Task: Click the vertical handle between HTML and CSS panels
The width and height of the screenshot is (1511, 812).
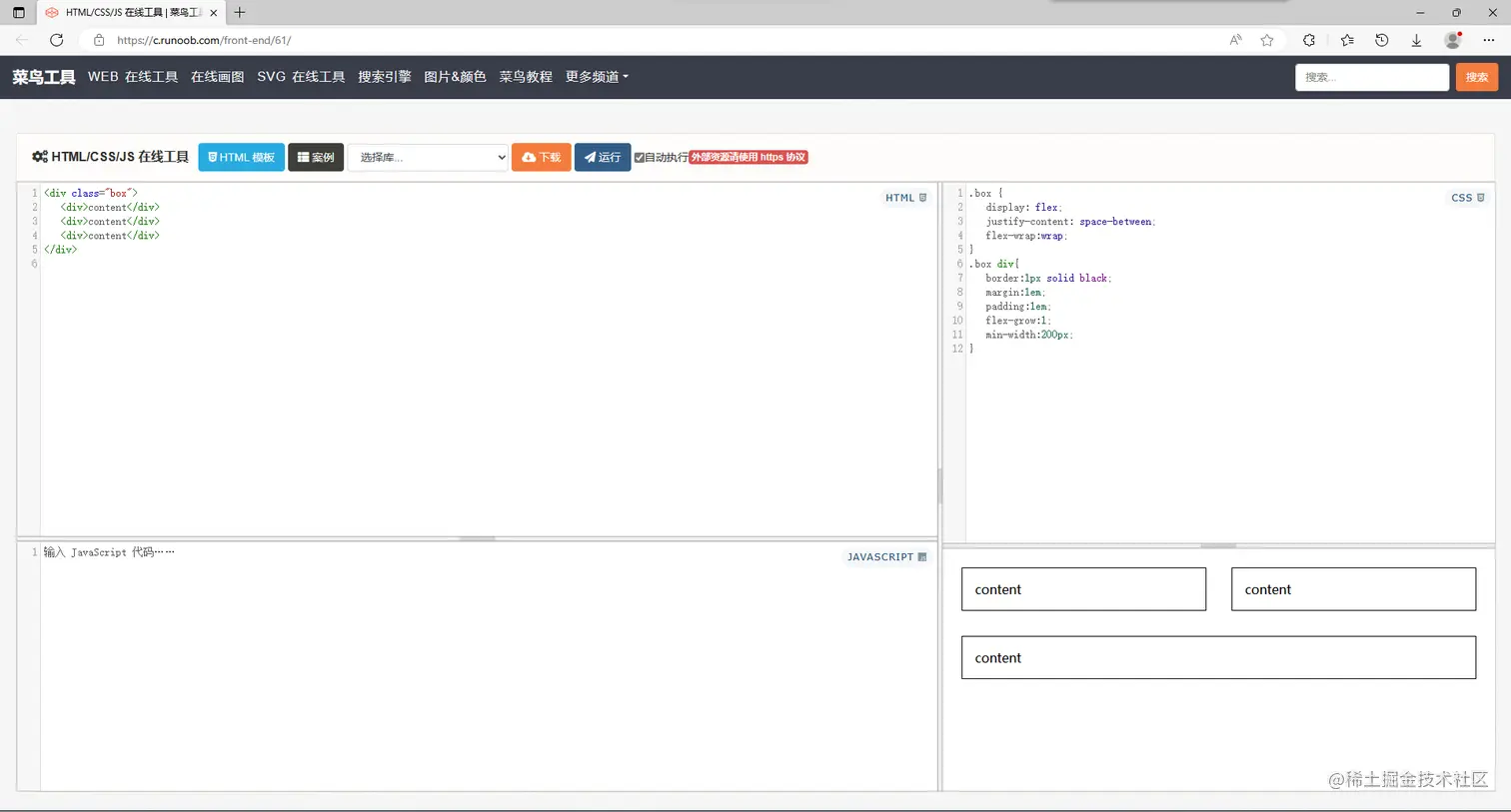Action: (x=939, y=486)
